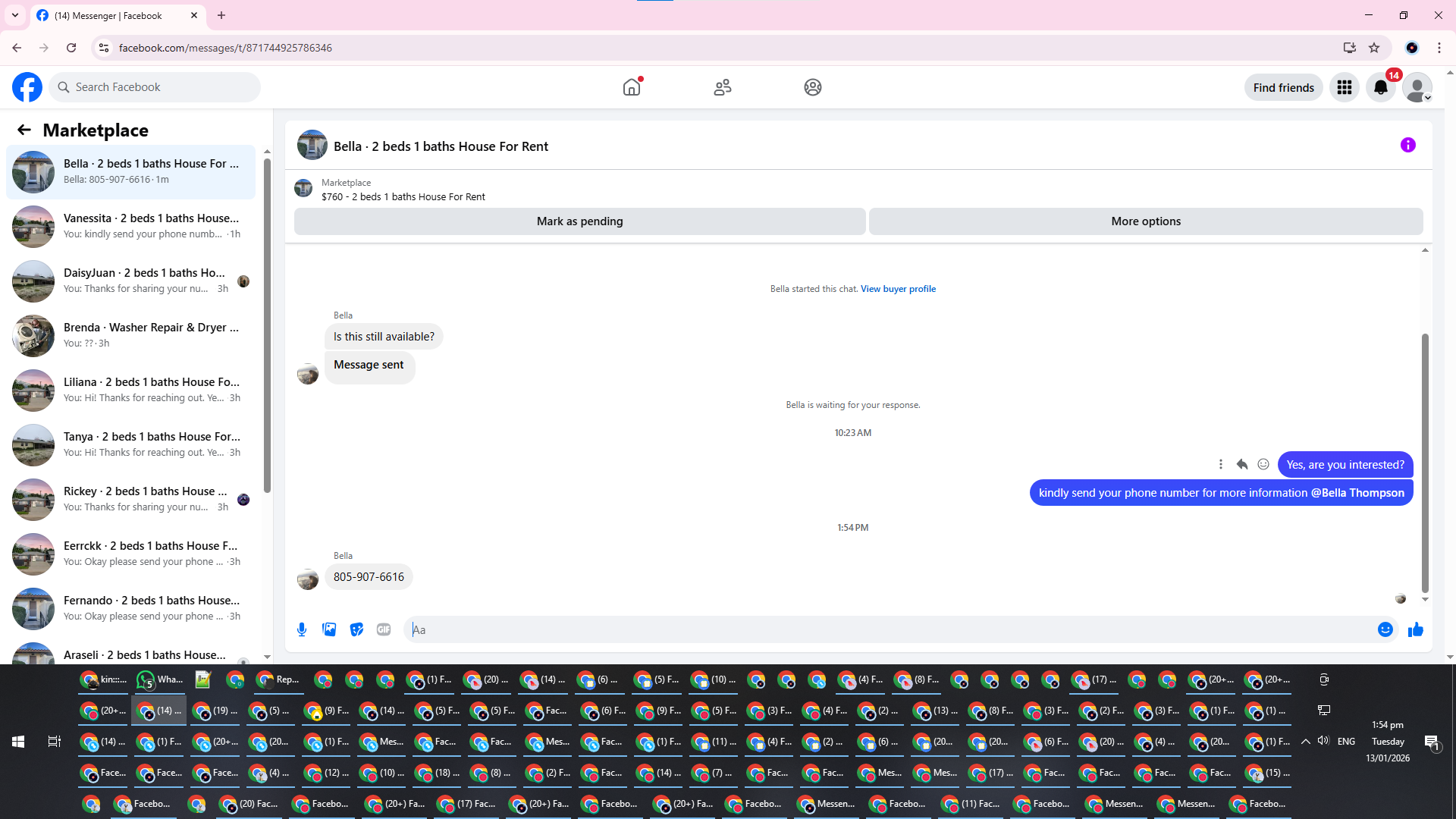1456x819 pixels.
Task: React to 'Yes, are you interested?' message
Action: tap(1263, 464)
